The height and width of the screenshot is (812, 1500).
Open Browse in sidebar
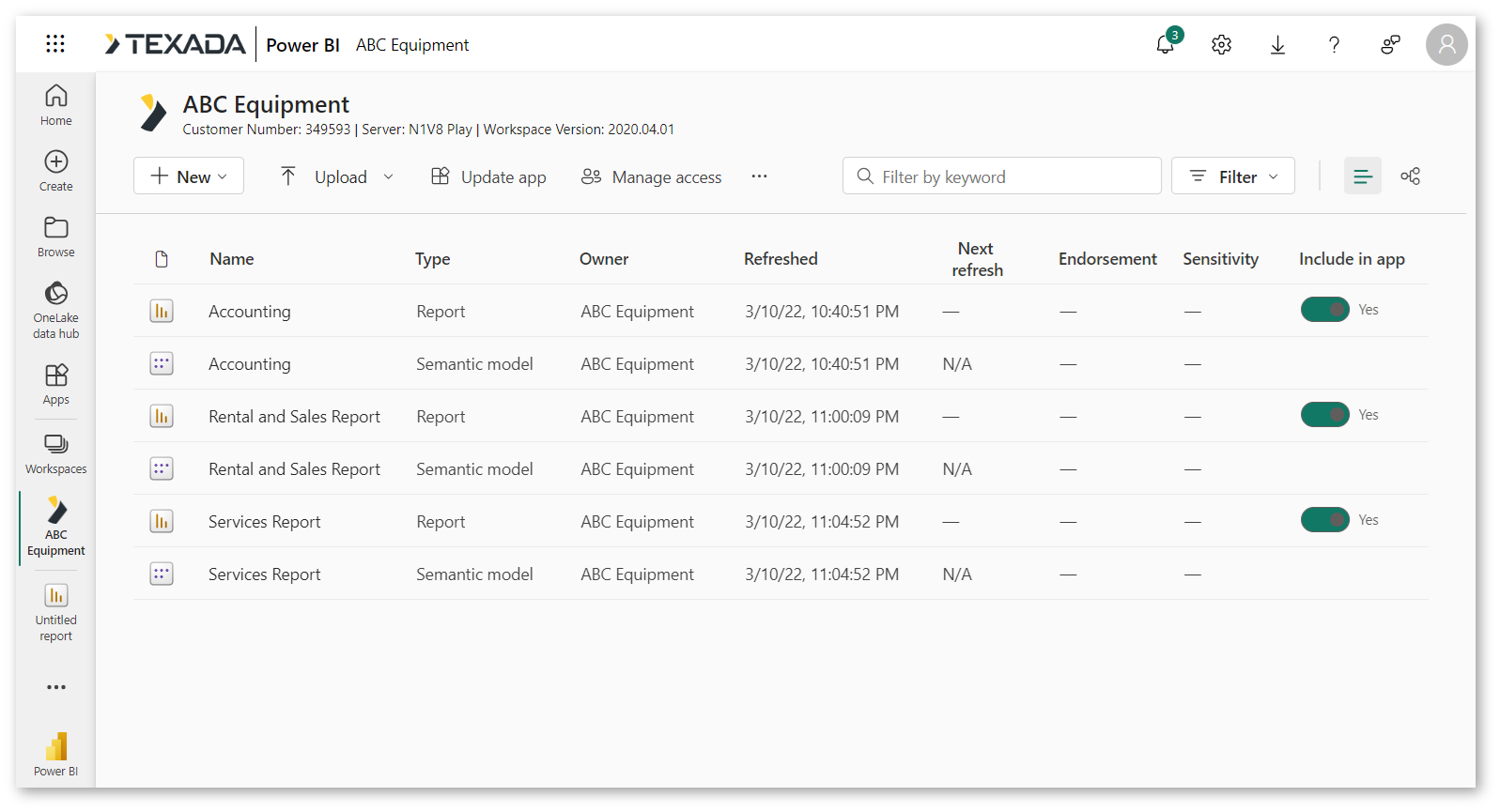click(56, 237)
